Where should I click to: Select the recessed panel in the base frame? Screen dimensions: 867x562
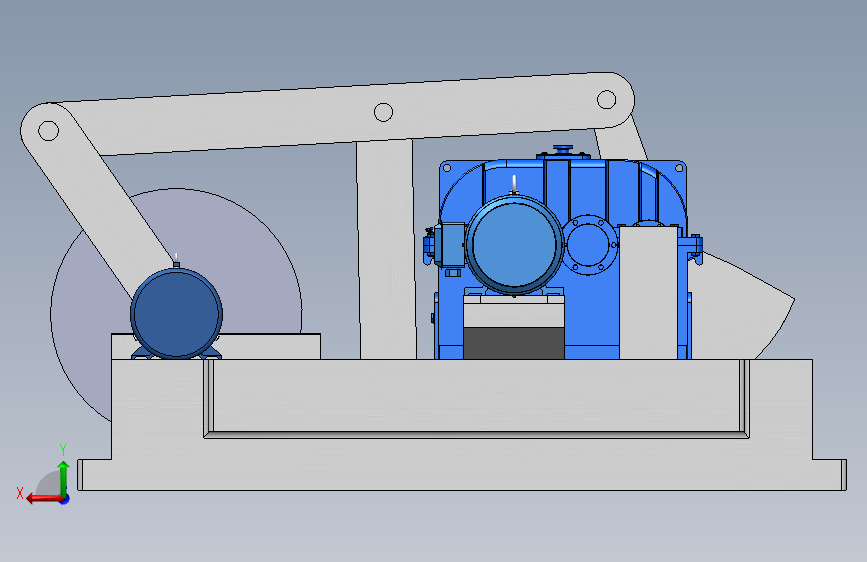tap(477, 397)
